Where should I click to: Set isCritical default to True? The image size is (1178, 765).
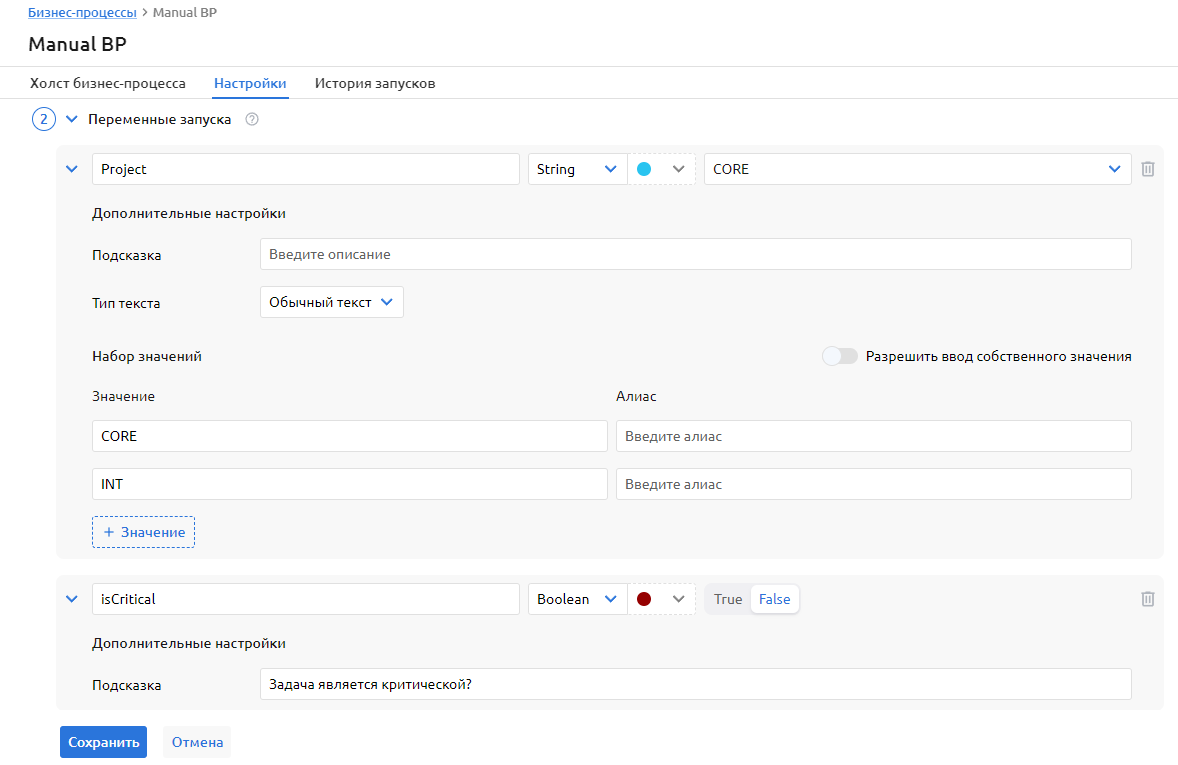[x=728, y=599]
